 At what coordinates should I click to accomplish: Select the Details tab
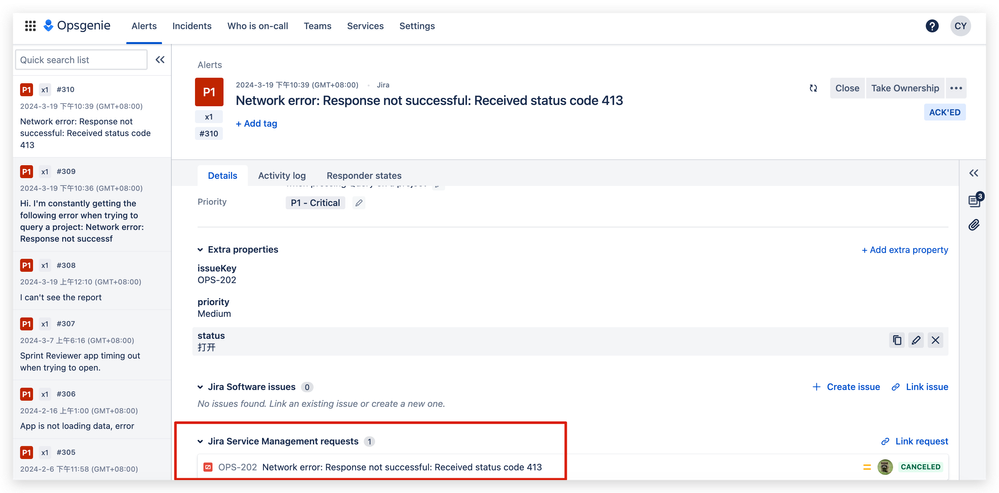click(222, 176)
